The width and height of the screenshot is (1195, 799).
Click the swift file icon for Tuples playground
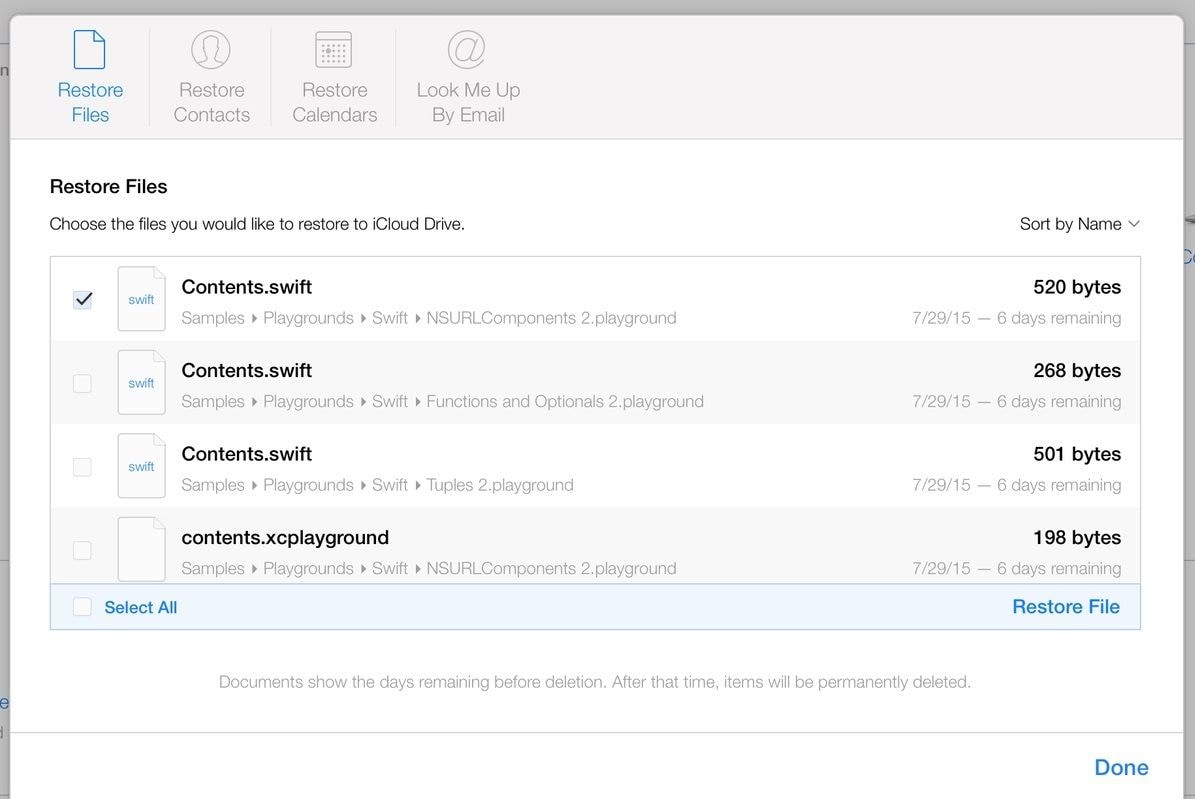pos(141,466)
